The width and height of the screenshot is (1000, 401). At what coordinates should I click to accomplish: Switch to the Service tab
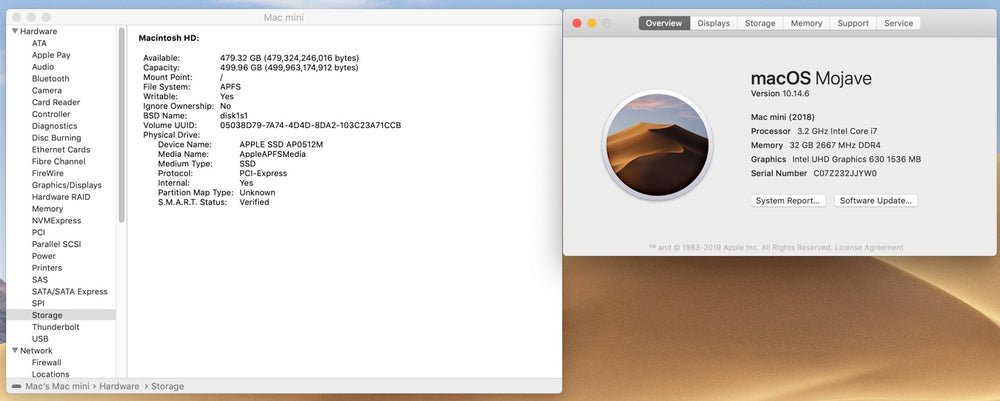point(898,23)
